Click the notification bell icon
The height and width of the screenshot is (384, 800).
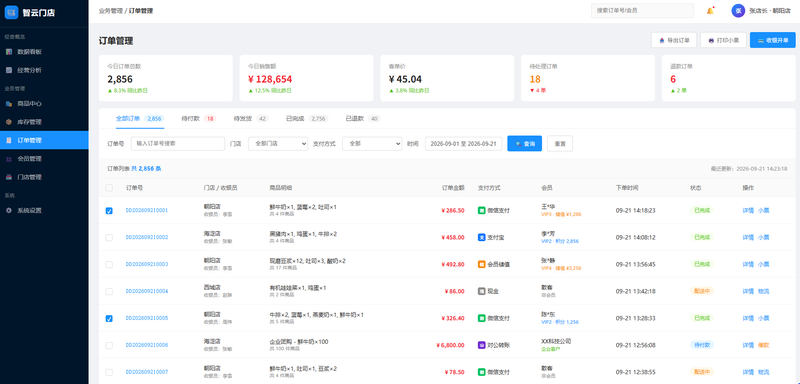coord(710,11)
